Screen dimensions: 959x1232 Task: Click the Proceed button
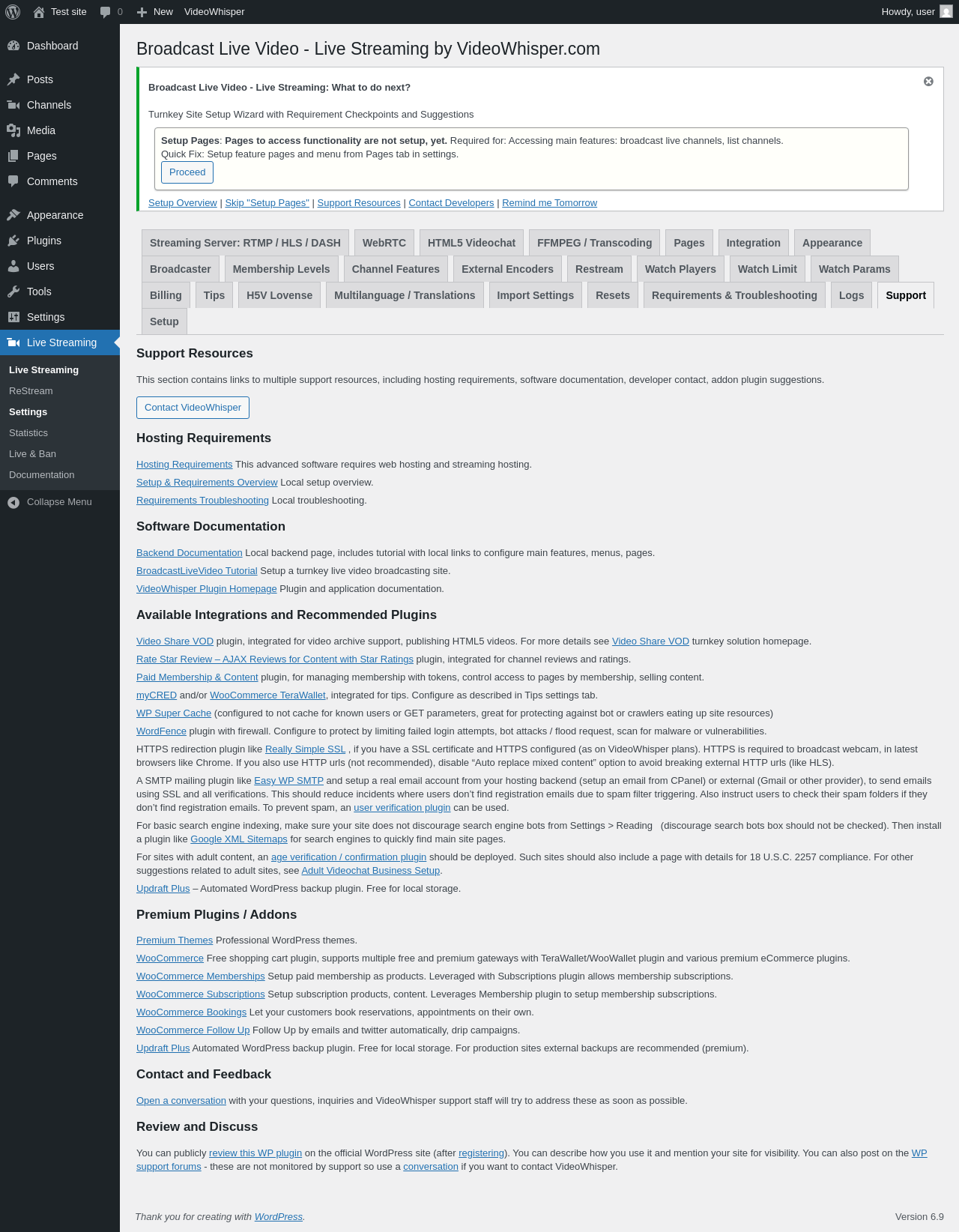pos(187,172)
